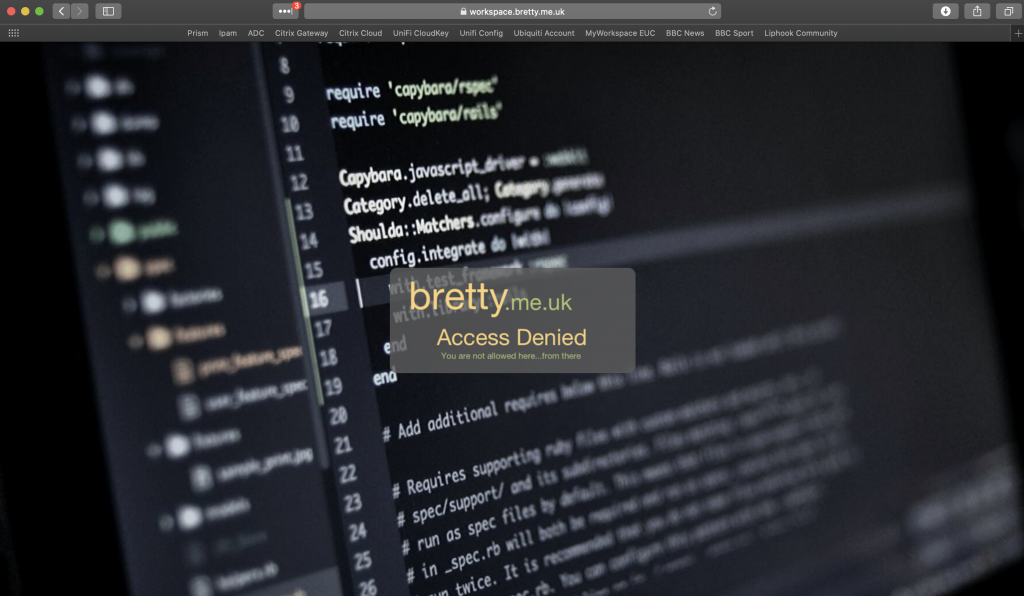Open the extension button with red badge
Viewport: 1024px width, 596px height.
(286, 11)
